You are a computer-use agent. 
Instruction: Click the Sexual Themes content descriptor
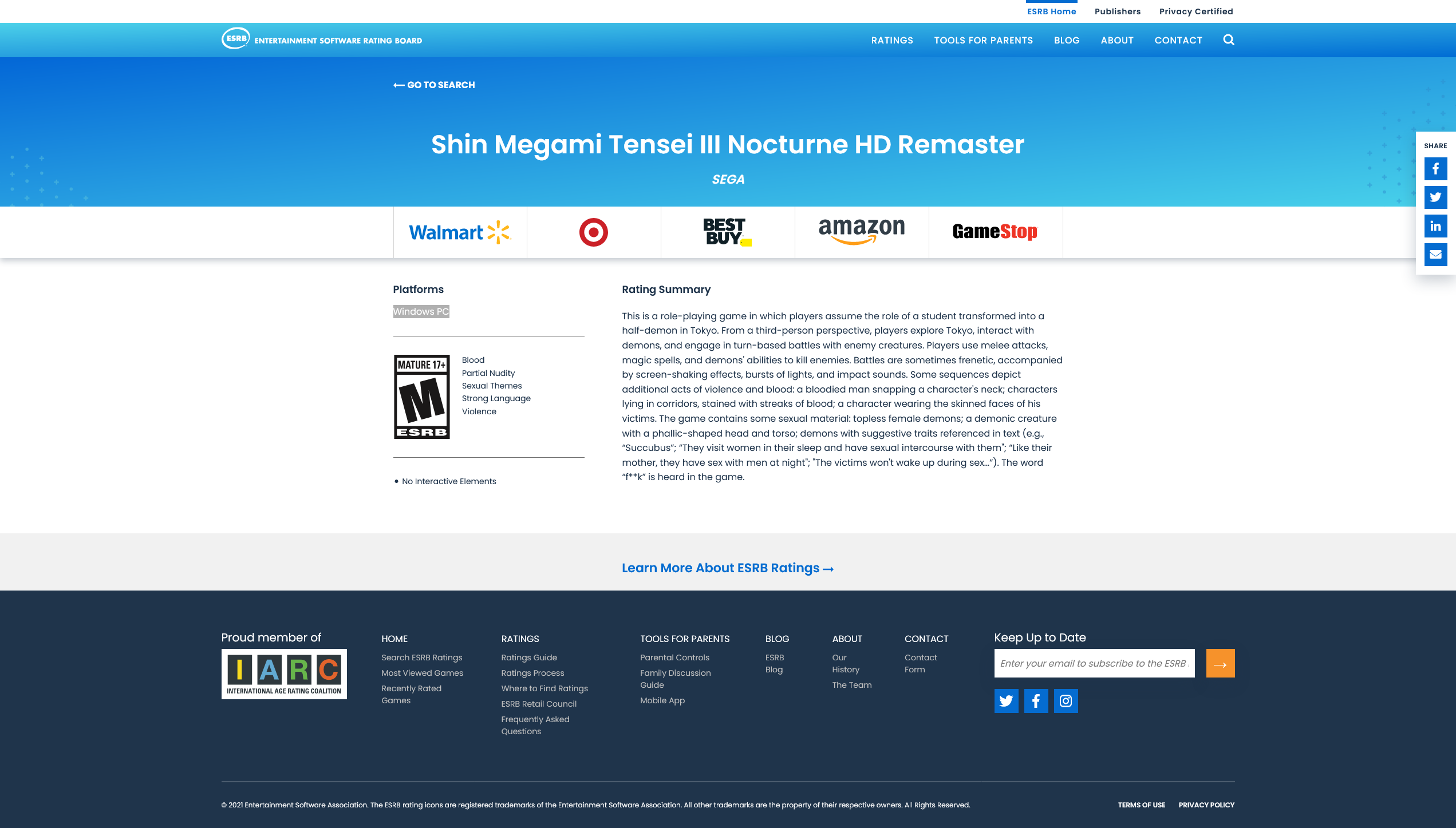coord(492,386)
